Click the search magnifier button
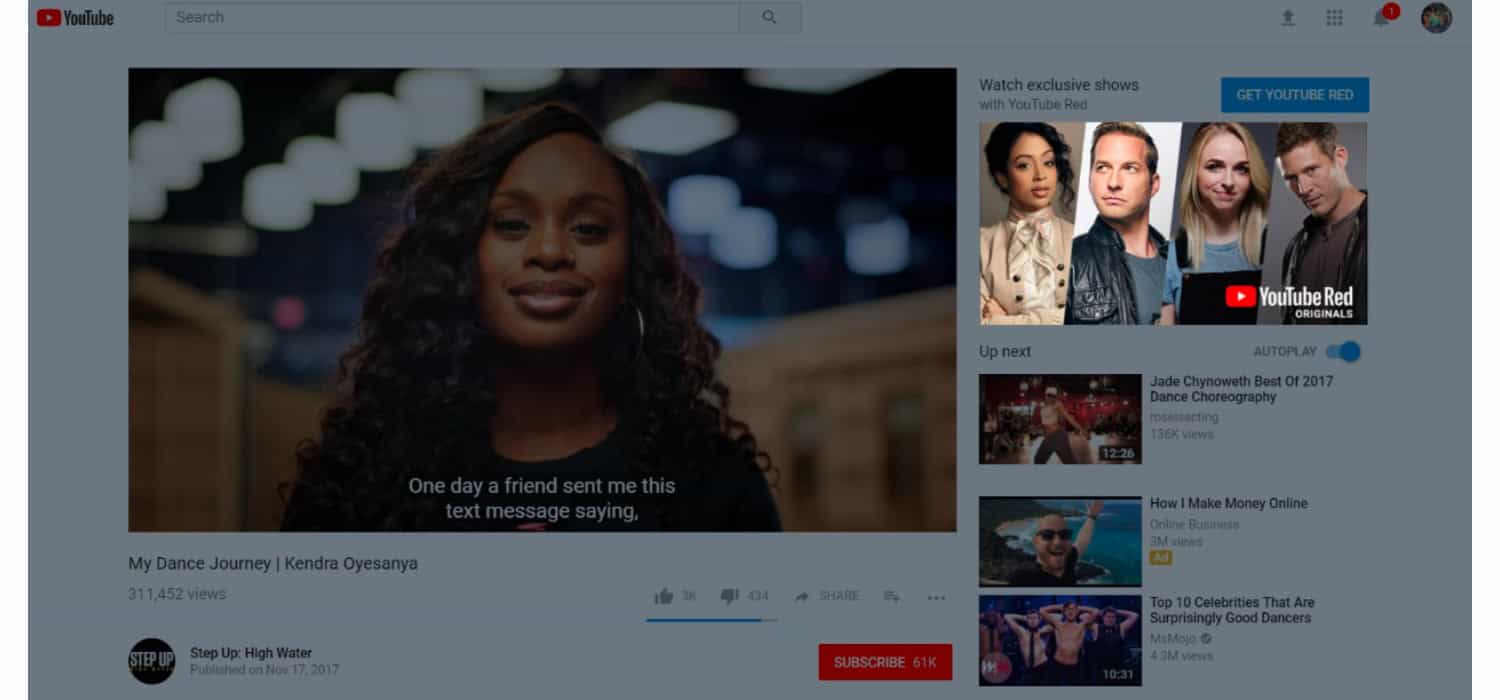Viewport: 1500px width, 700px height. tap(769, 17)
